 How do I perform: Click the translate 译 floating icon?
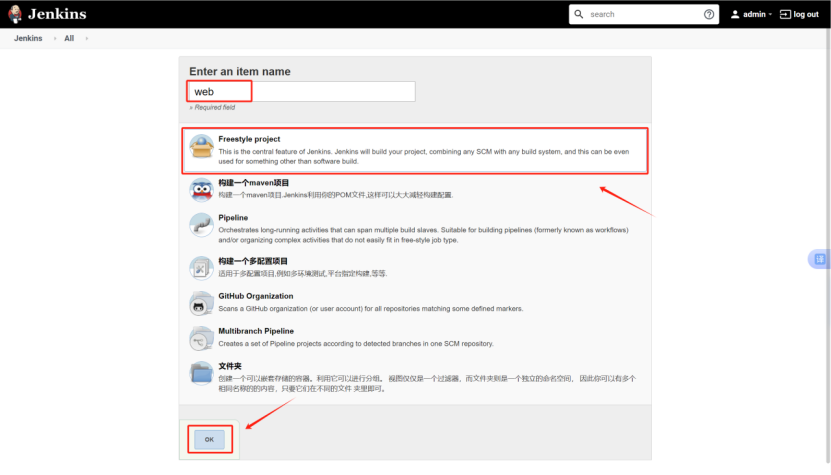click(x=819, y=259)
